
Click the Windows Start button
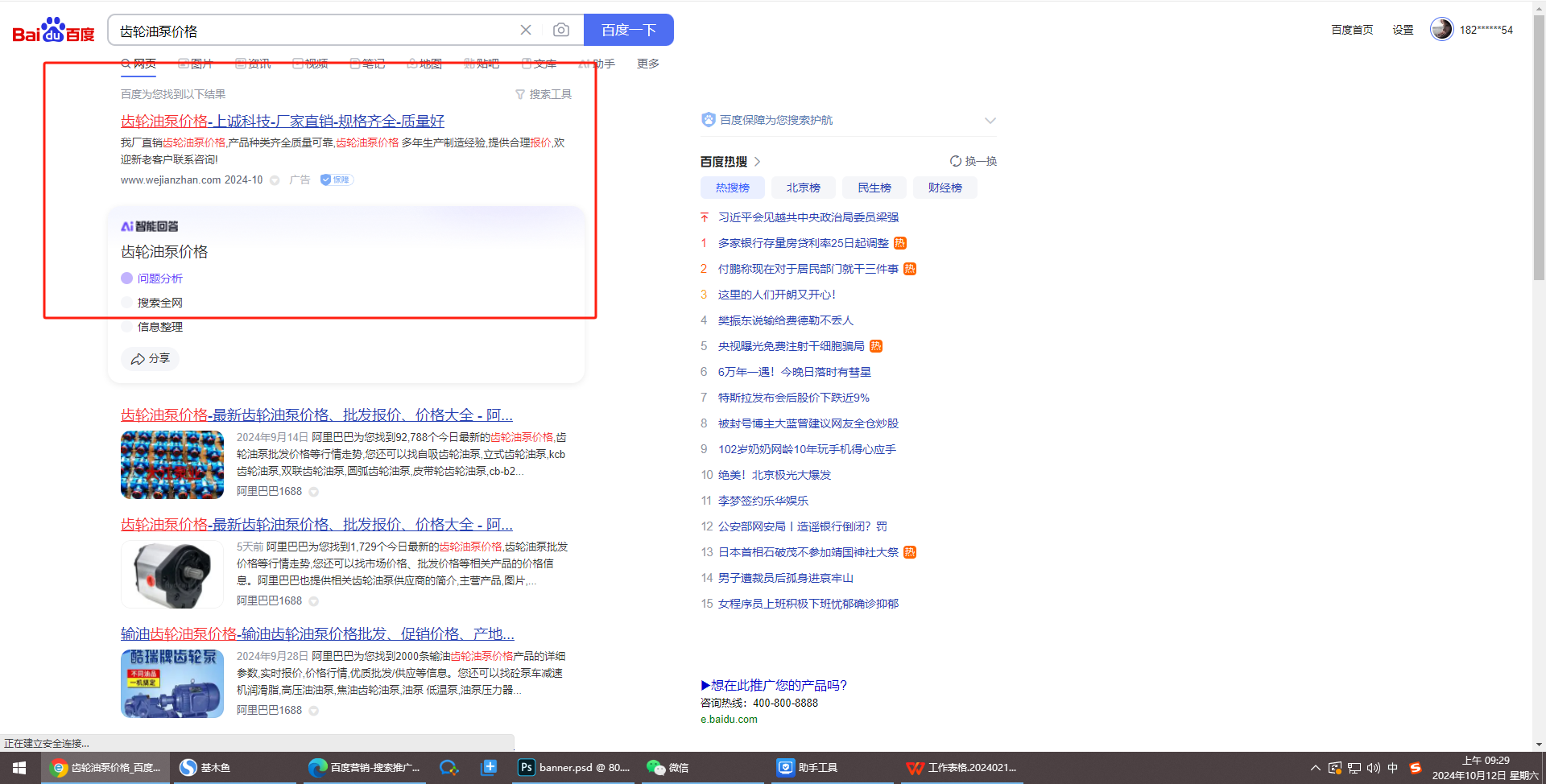(19, 767)
